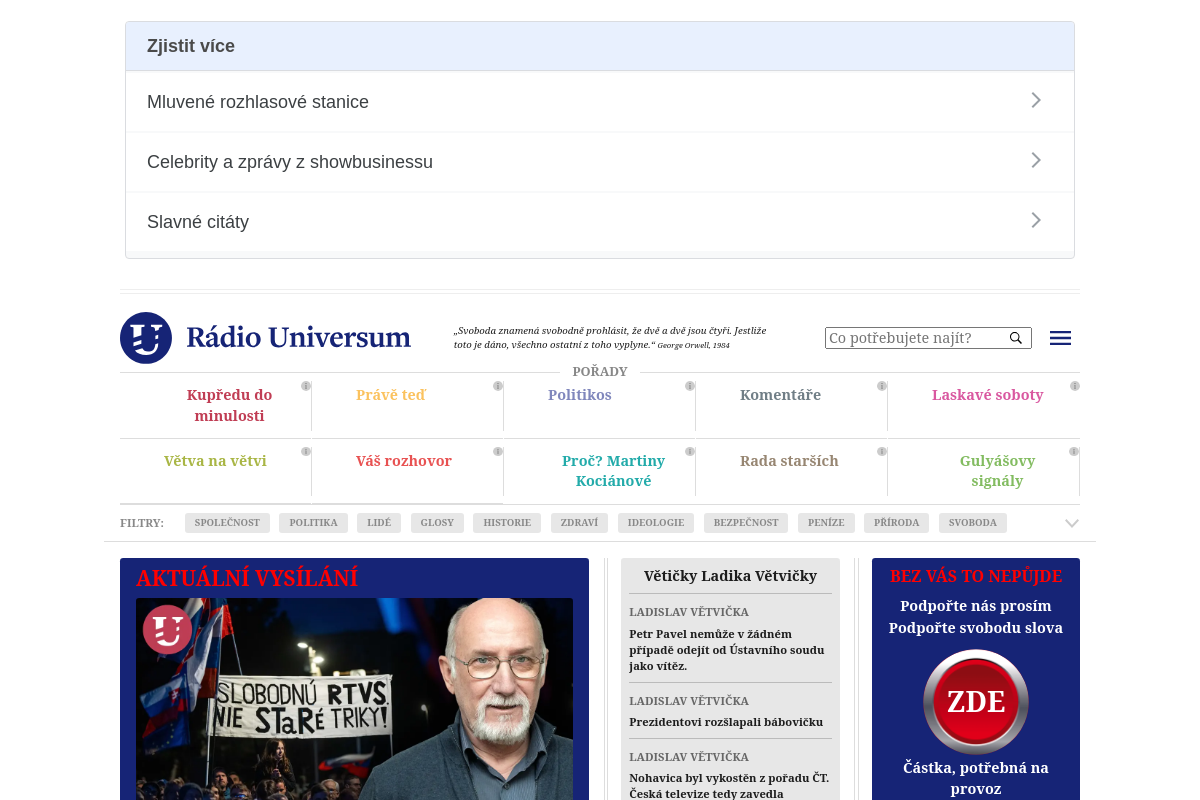
Task: Click the round logo badge on broadcast image
Action: [x=167, y=630]
